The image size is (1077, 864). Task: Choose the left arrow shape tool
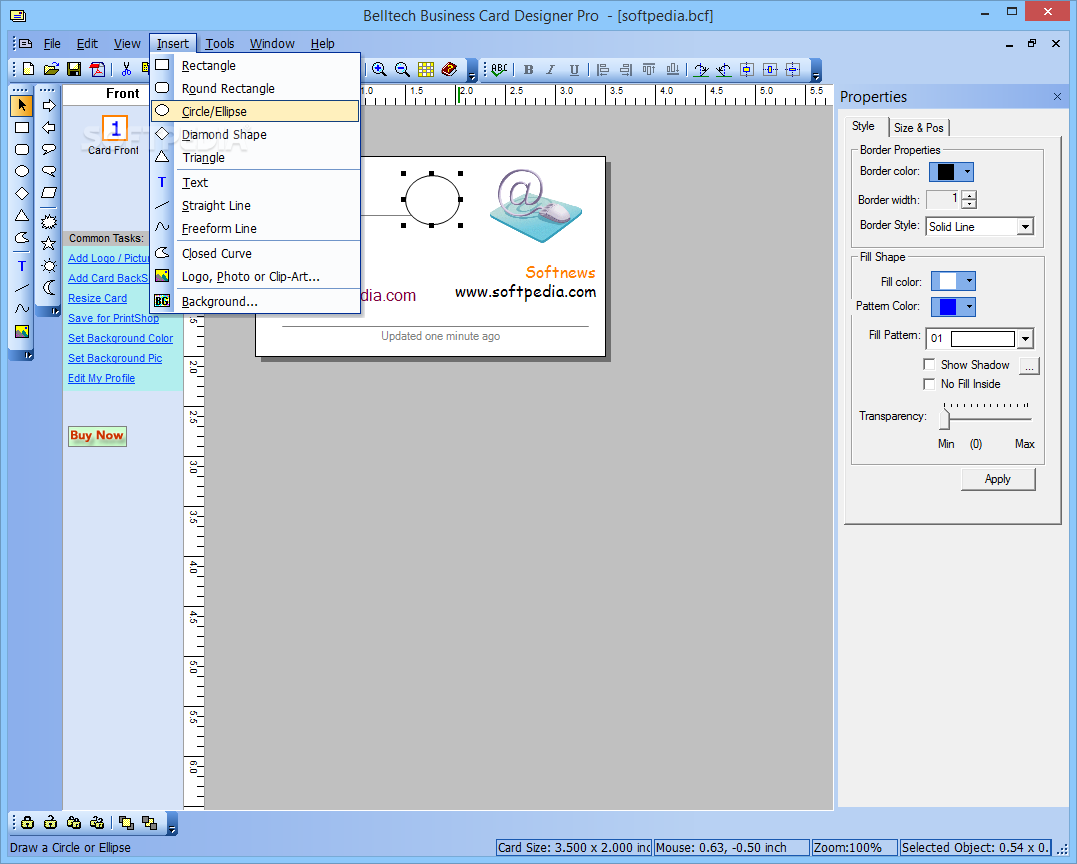point(49,128)
